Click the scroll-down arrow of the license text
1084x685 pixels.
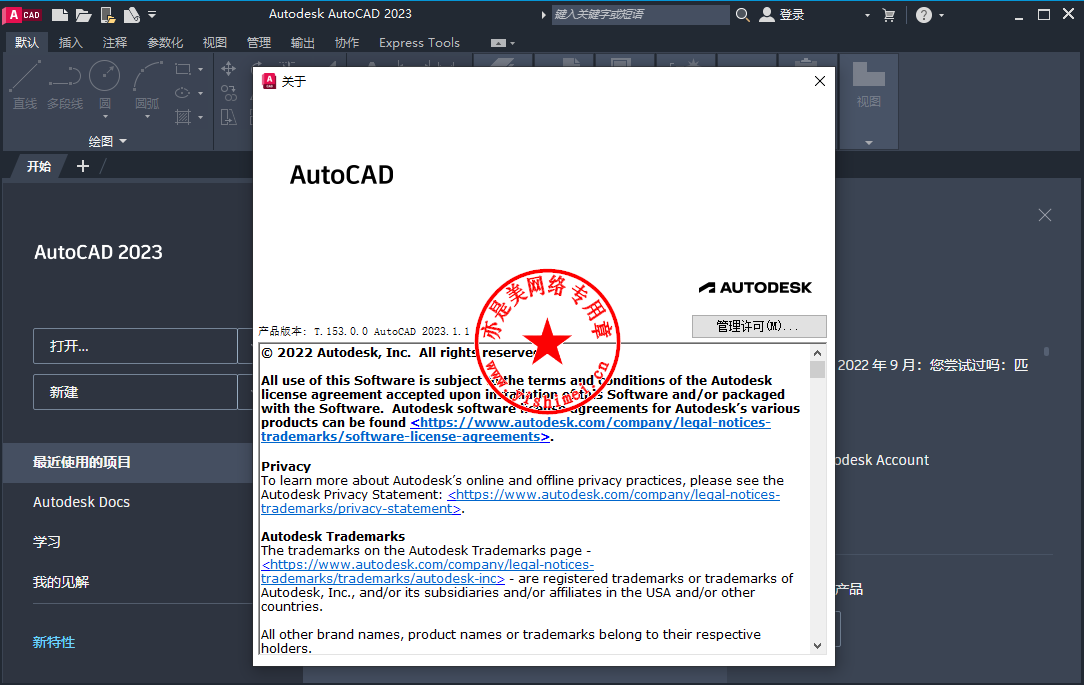point(817,646)
